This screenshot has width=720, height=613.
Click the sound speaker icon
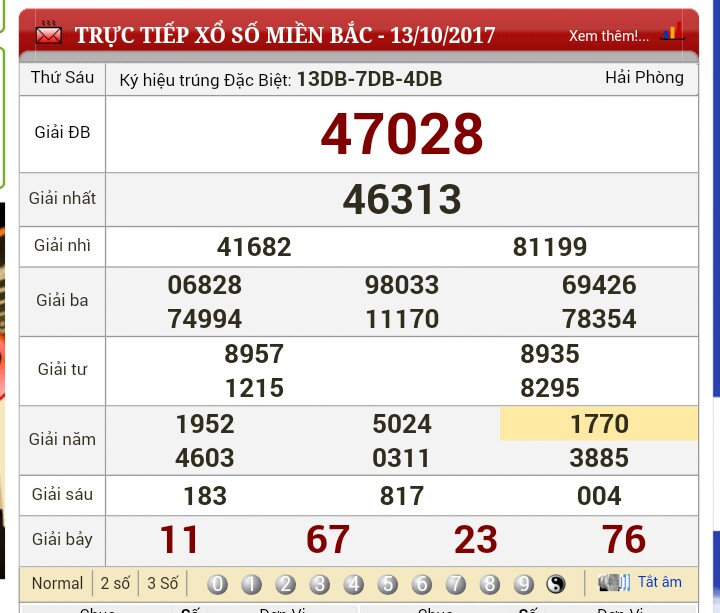pyautogui.click(x=613, y=583)
